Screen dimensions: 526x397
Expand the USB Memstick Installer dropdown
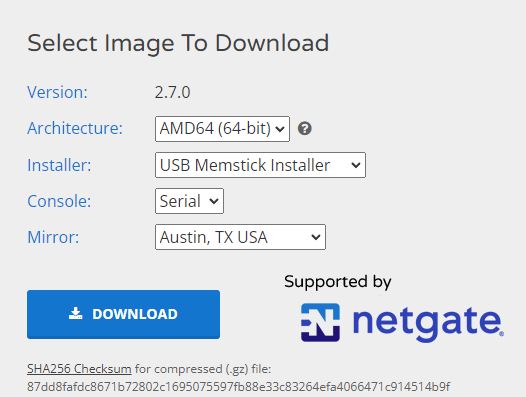(x=260, y=165)
